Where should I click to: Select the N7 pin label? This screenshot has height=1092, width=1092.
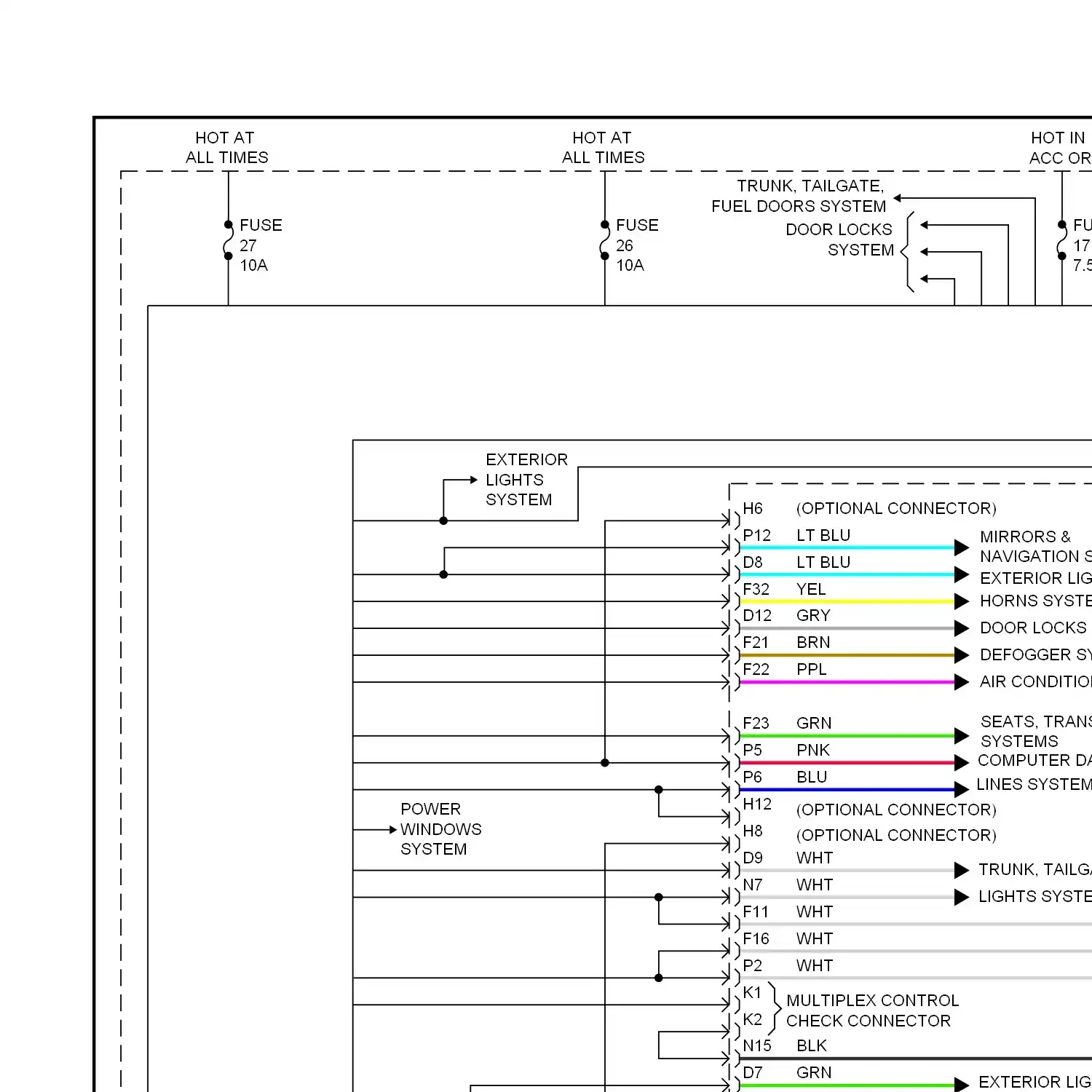click(x=753, y=885)
